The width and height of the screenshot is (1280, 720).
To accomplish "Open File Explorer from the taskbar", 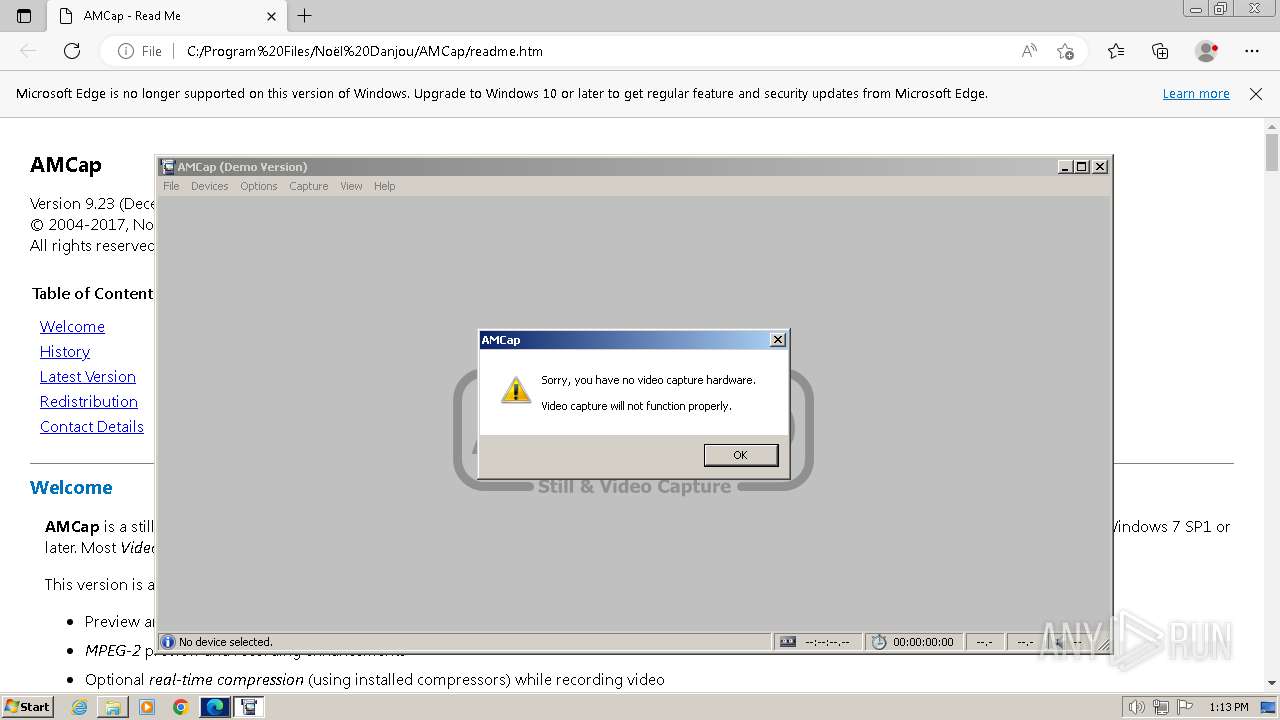I will (x=113, y=707).
